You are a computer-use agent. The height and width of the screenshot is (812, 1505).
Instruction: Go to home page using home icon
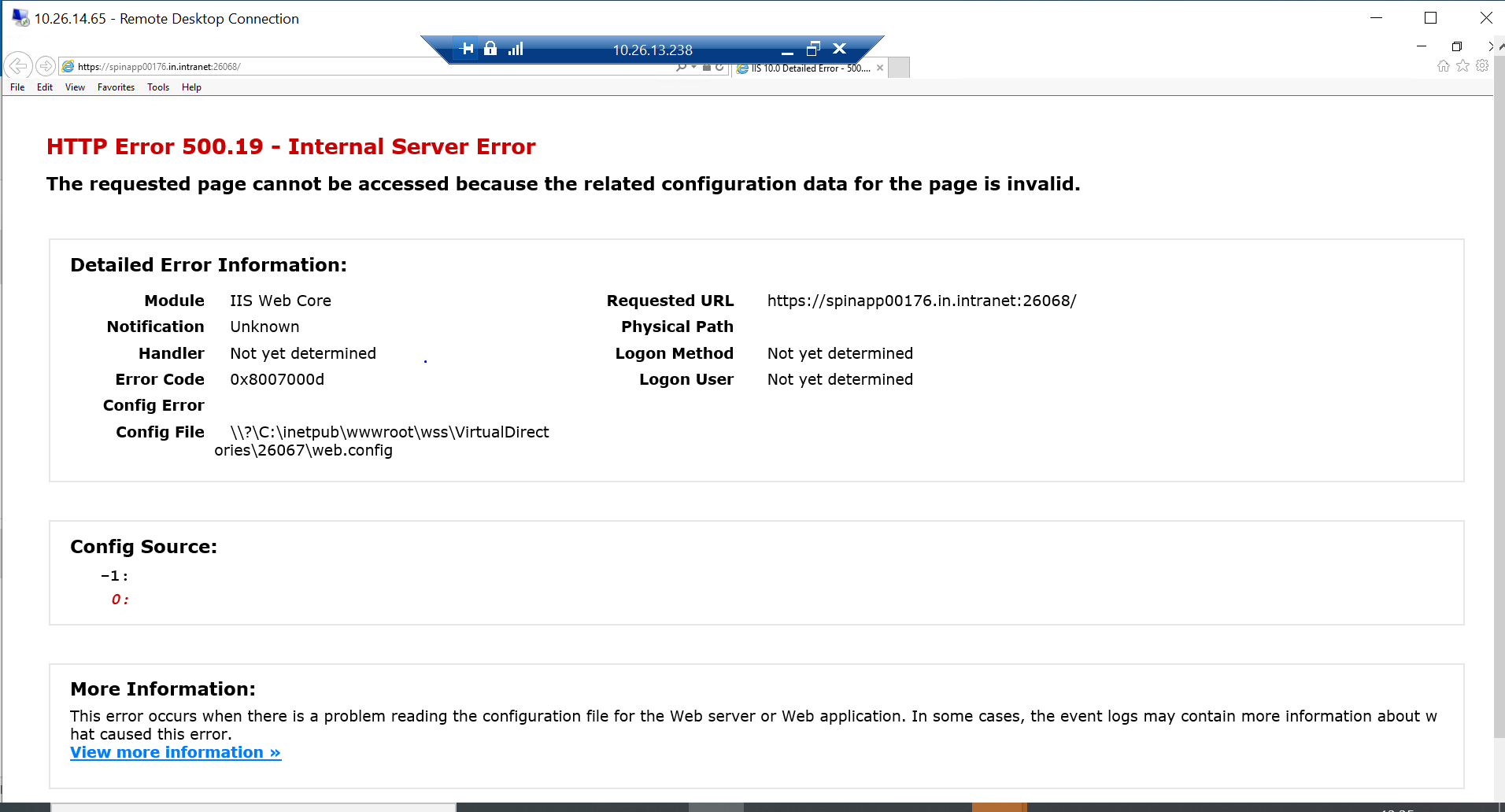click(x=1444, y=66)
